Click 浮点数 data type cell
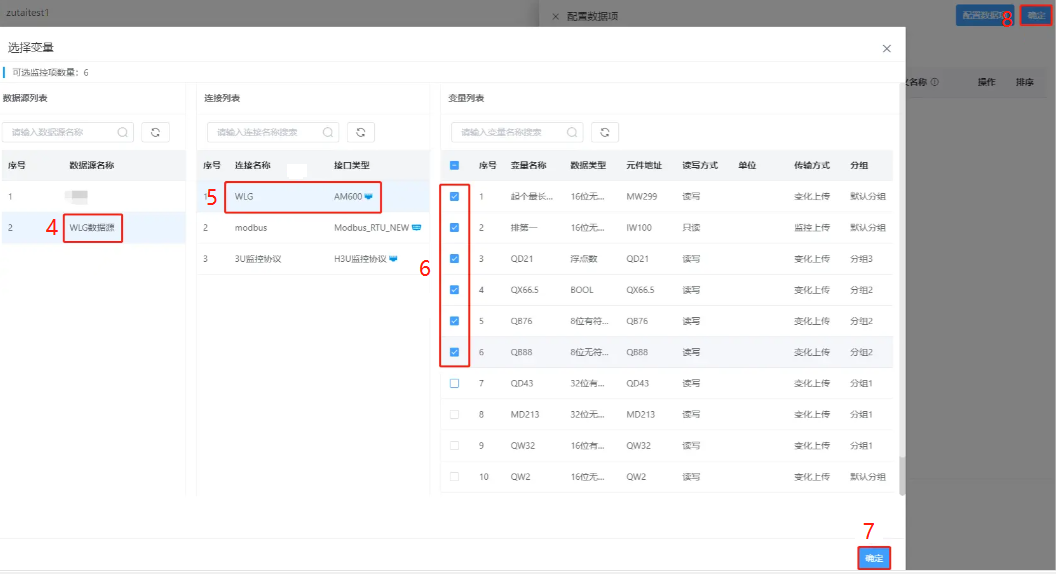The height and width of the screenshot is (574, 1056). pos(584,259)
